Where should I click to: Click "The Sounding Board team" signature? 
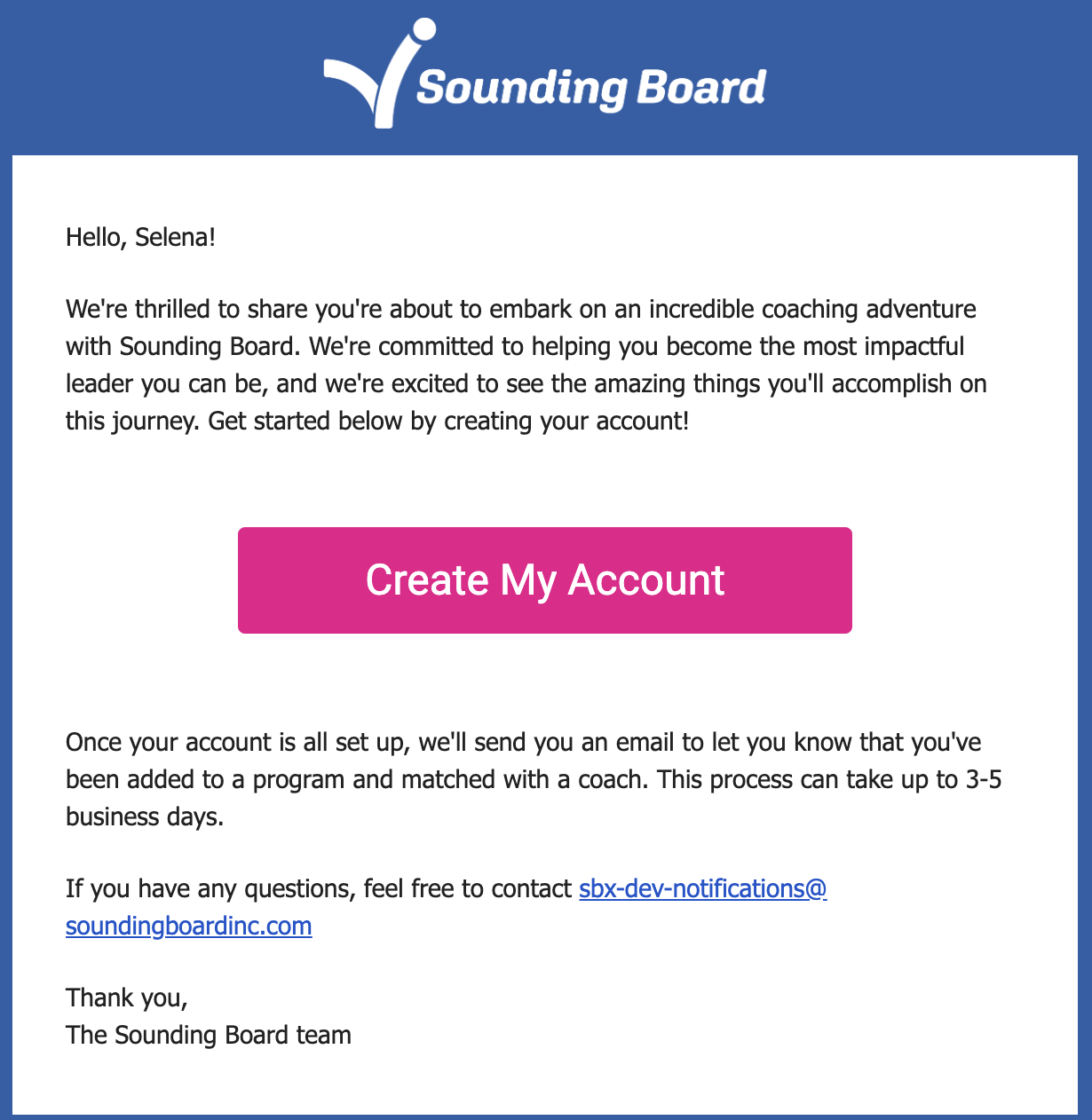click(x=209, y=1035)
